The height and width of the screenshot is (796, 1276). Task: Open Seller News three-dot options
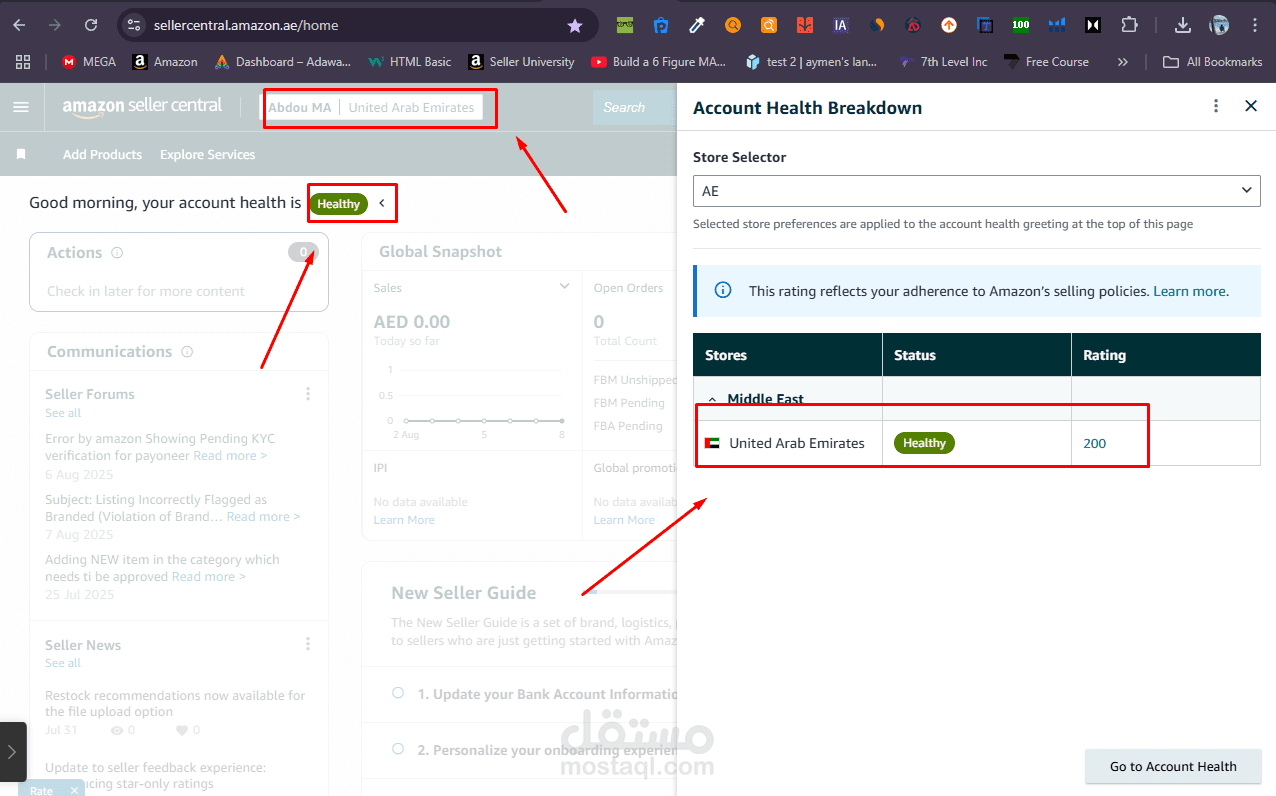(x=308, y=644)
